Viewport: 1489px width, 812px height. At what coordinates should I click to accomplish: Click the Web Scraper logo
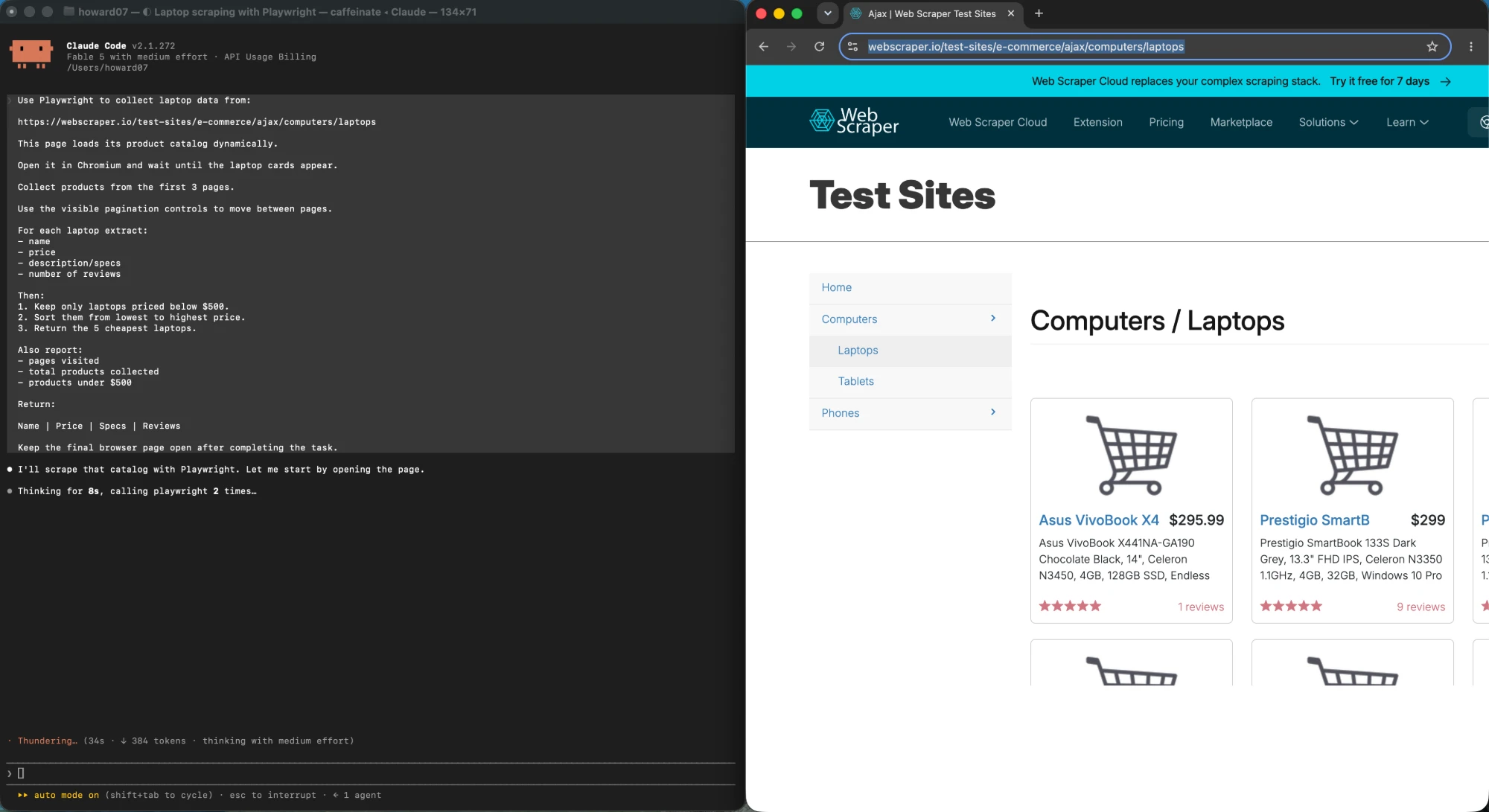pos(854,121)
